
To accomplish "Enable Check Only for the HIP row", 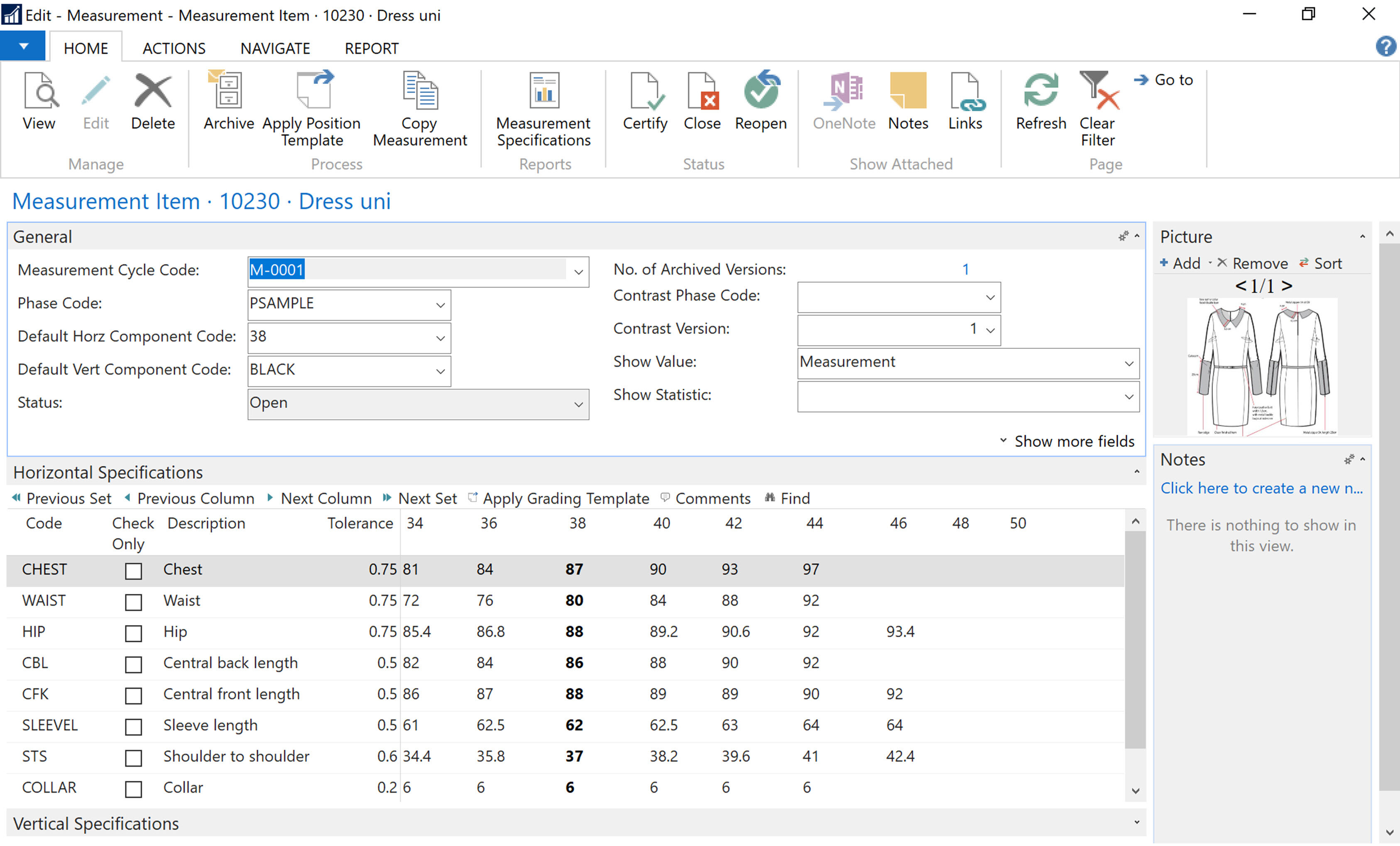I will pyautogui.click(x=134, y=633).
